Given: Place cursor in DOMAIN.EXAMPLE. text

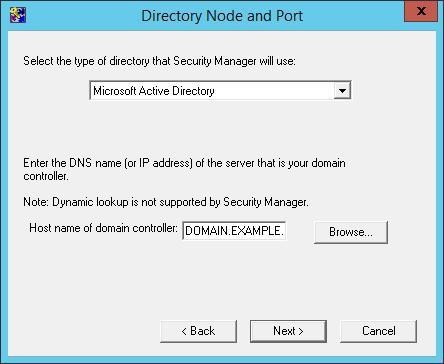Looking at the screenshot, I should point(234,231).
